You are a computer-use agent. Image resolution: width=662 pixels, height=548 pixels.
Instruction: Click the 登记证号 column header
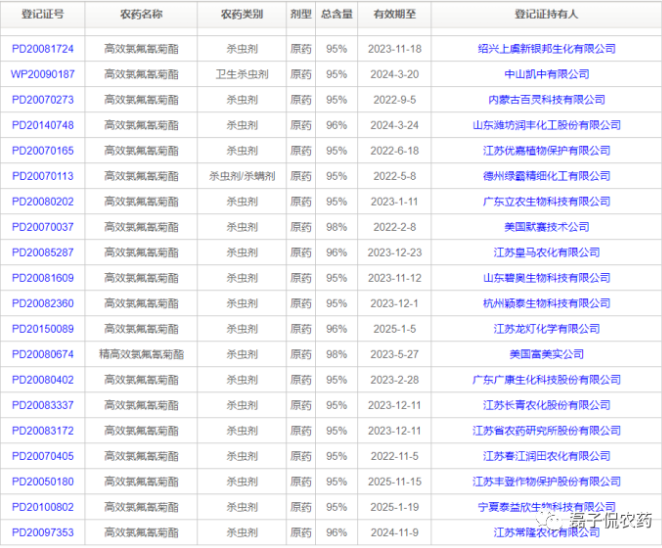click(42, 16)
